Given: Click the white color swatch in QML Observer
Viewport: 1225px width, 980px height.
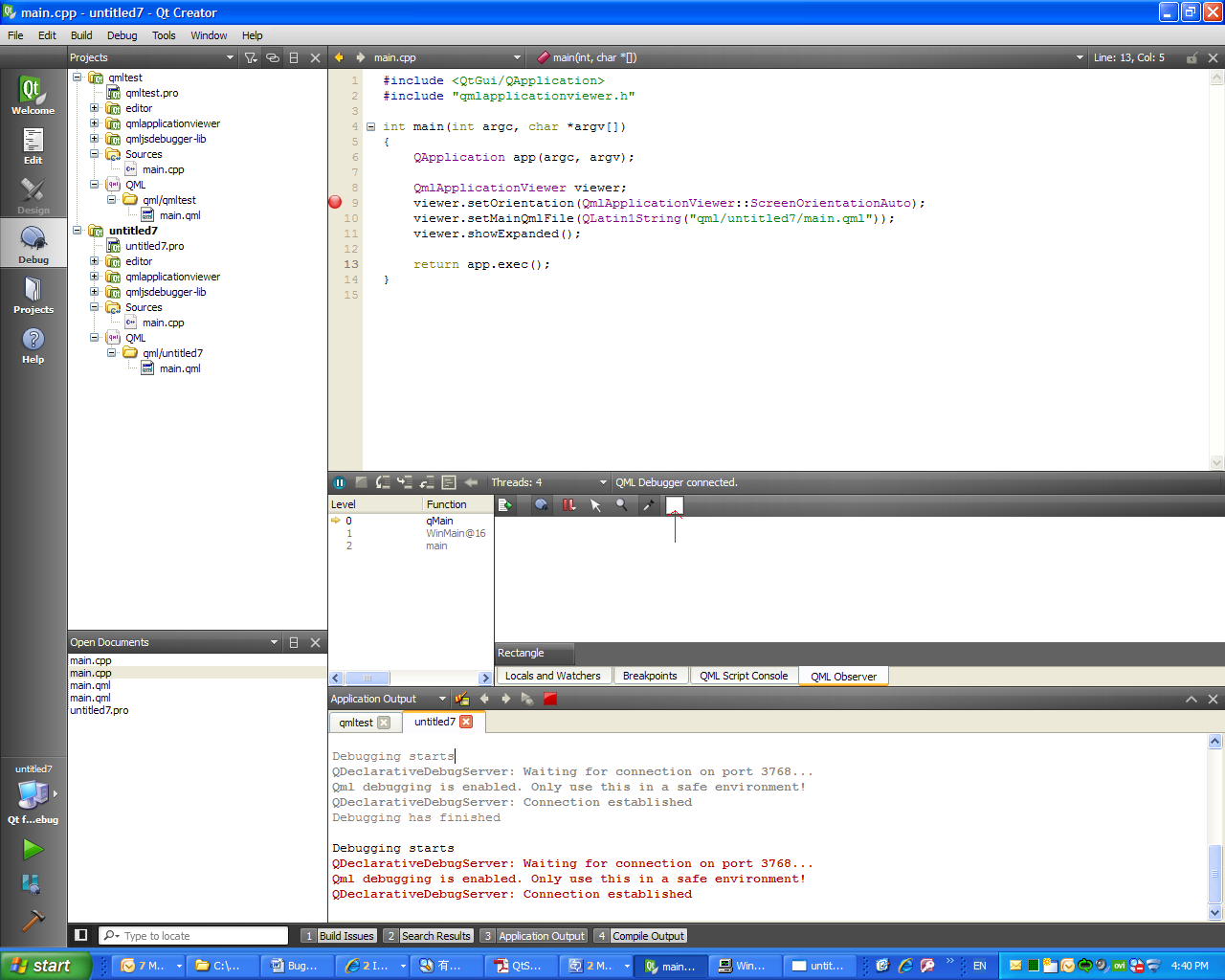Looking at the screenshot, I should click(675, 504).
